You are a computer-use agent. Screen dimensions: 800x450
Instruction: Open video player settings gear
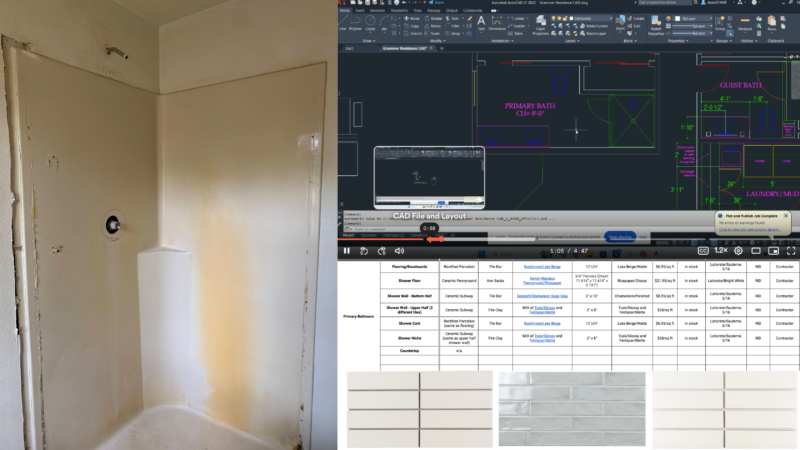click(x=738, y=251)
